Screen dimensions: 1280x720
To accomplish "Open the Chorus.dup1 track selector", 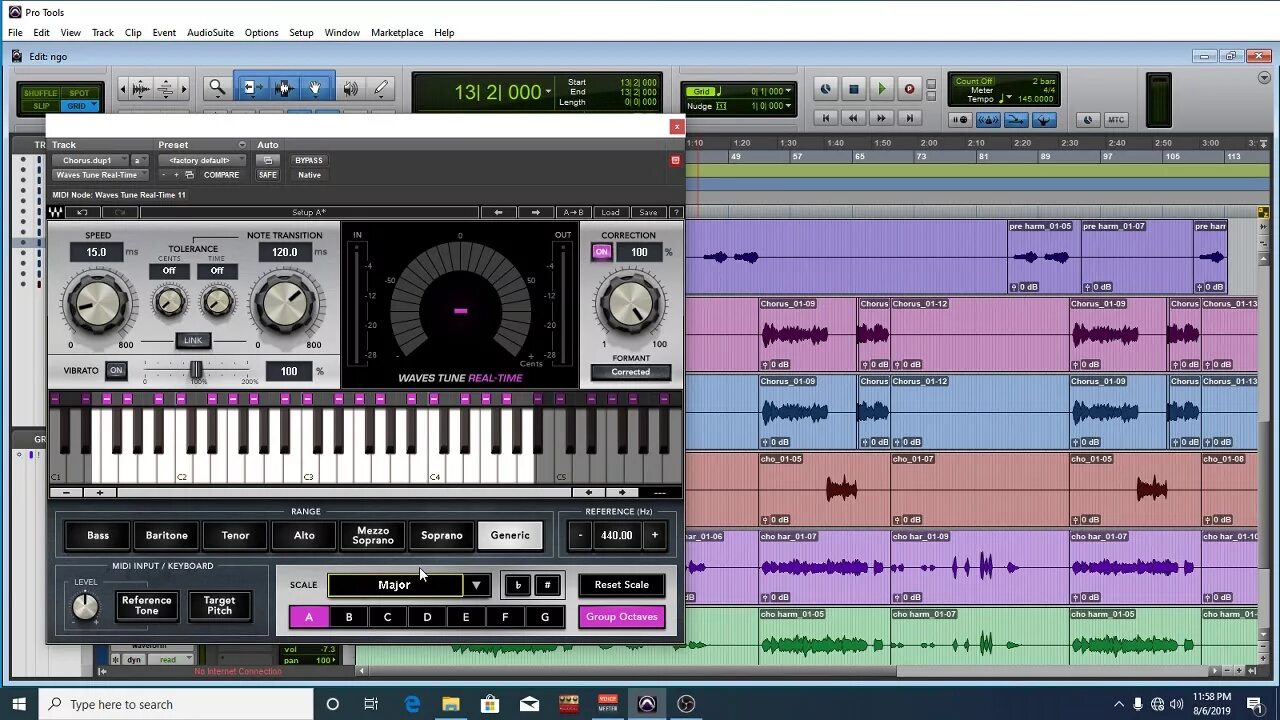I will pyautogui.click(x=90, y=160).
